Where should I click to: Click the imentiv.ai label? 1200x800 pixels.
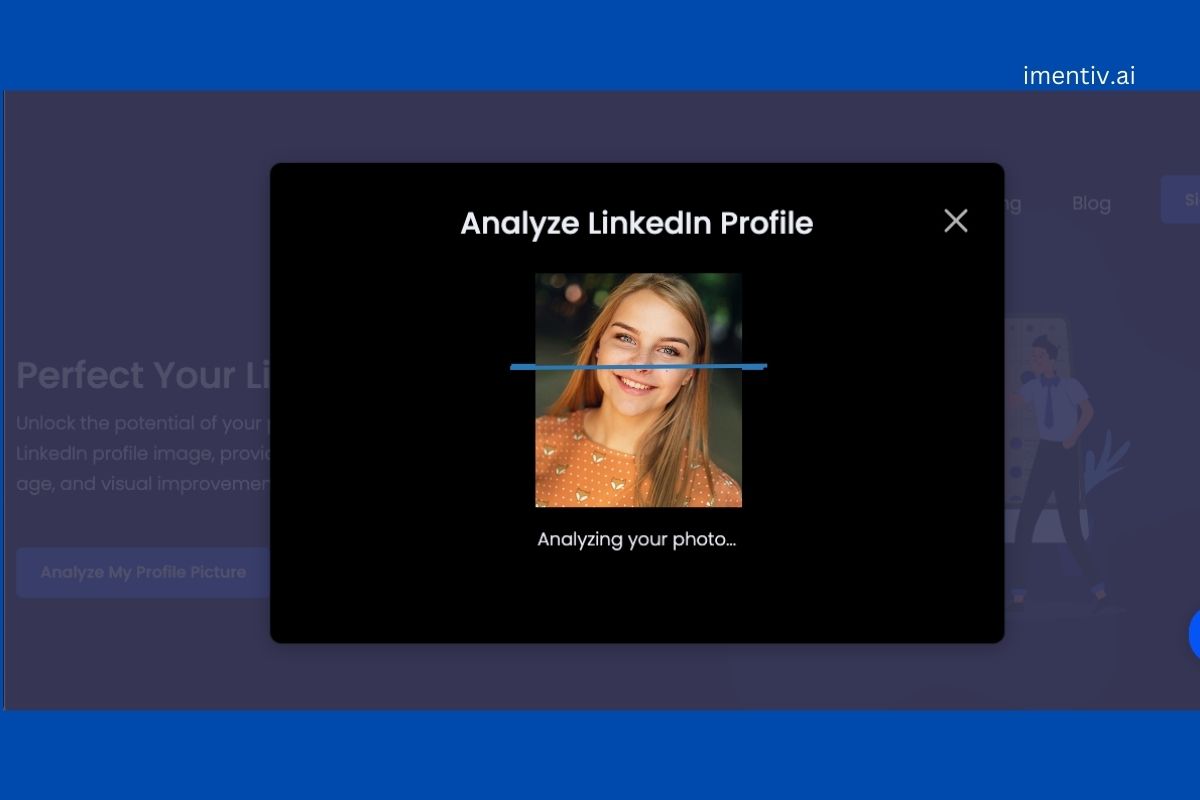click(x=1079, y=75)
